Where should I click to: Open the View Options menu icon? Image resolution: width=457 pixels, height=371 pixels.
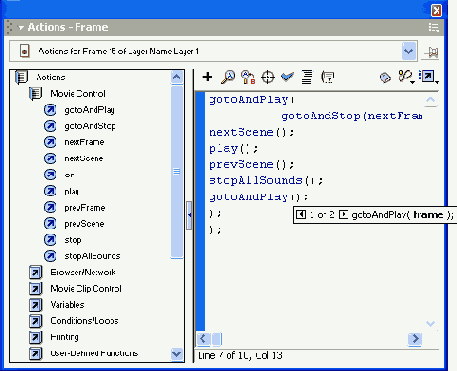[429, 77]
